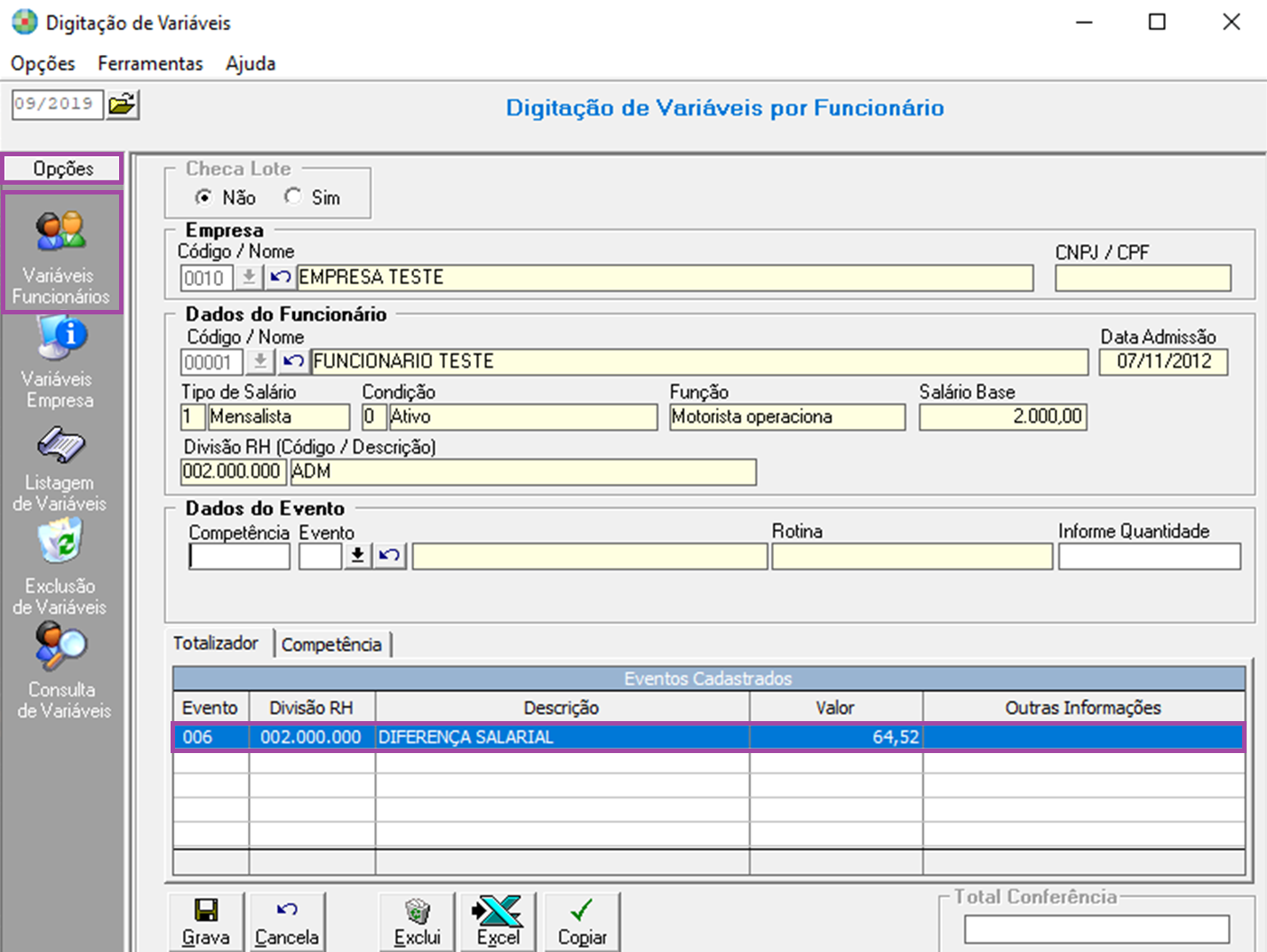Image resolution: width=1267 pixels, height=952 pixels.
Task: Click the evento description field
Action: (590, 556)
